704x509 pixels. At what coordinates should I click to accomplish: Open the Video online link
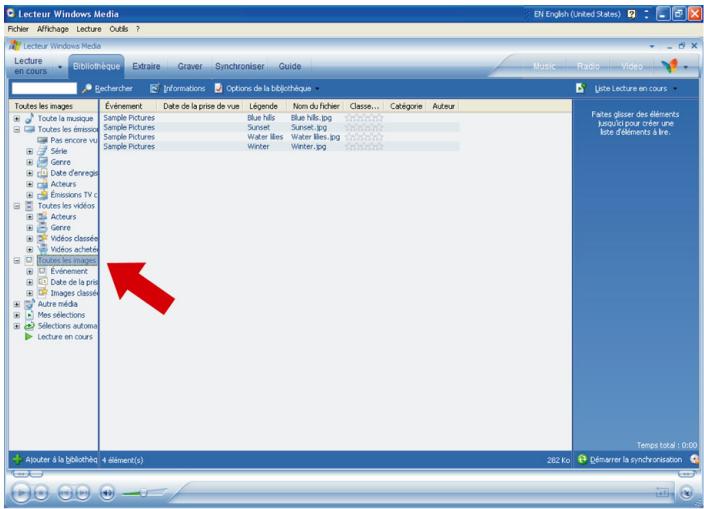coord(632,66)
